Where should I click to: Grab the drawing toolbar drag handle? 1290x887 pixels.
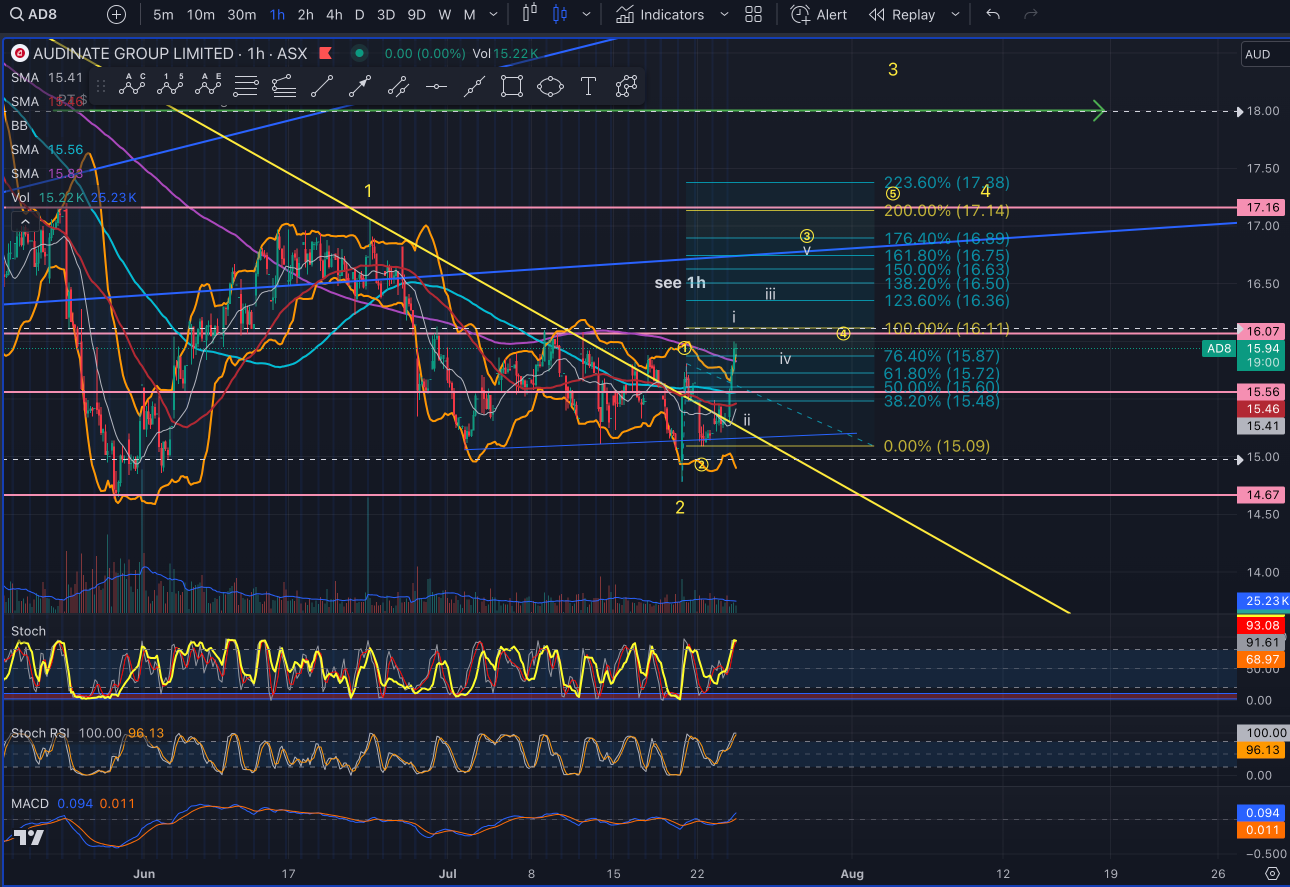[x=99, y=86]
